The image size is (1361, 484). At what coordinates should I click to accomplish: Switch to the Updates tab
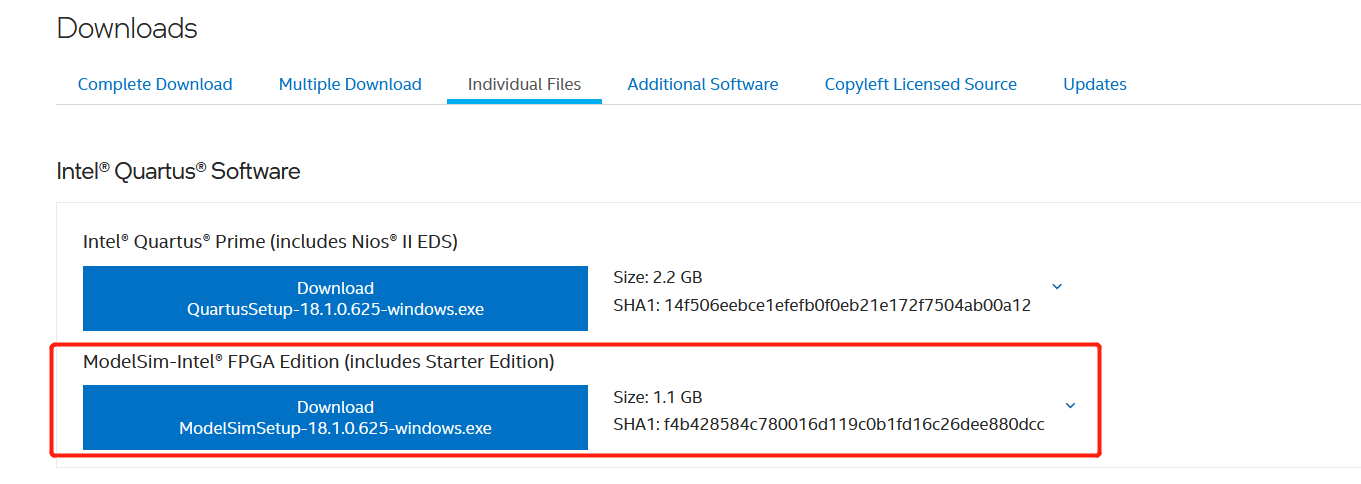[x=1095, y=85]
